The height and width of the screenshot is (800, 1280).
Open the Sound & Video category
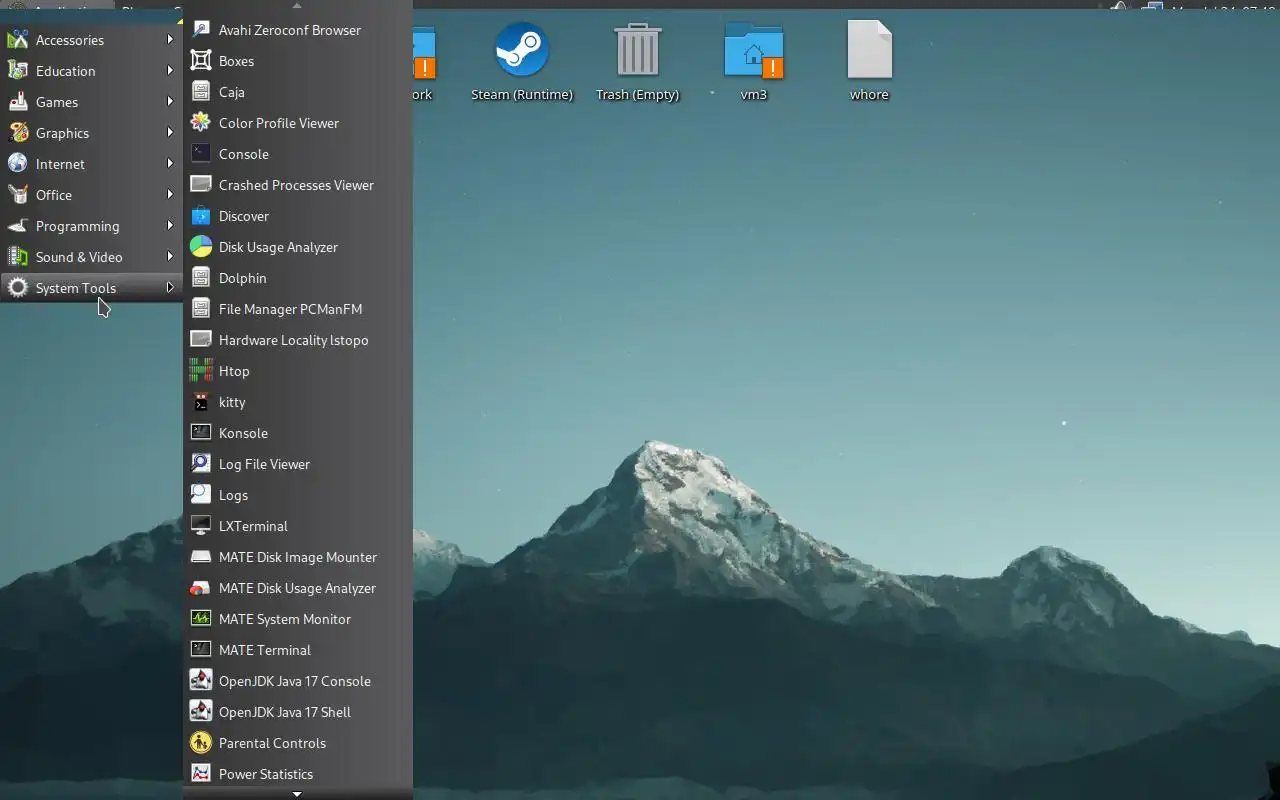click(91, 257)
